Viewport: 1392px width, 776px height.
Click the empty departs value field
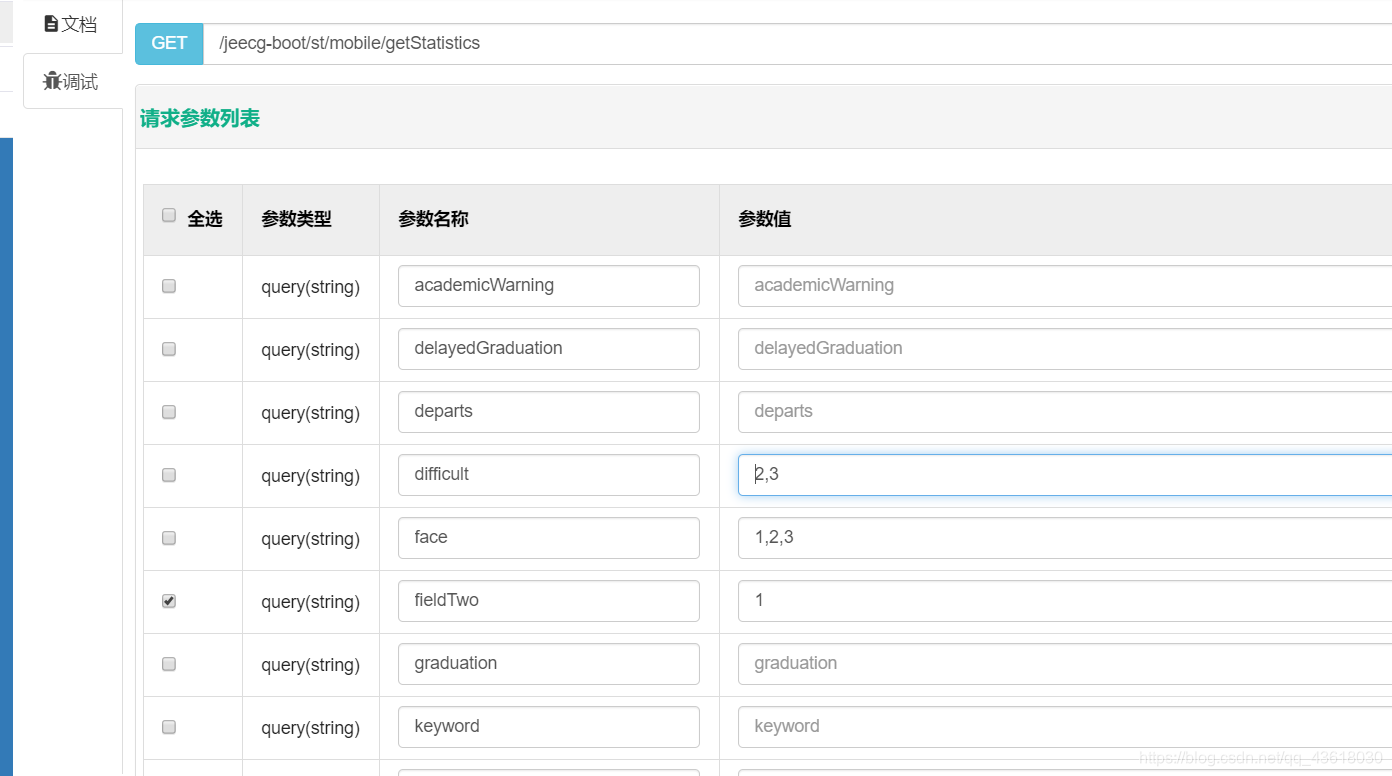[x=1065, y=412]
